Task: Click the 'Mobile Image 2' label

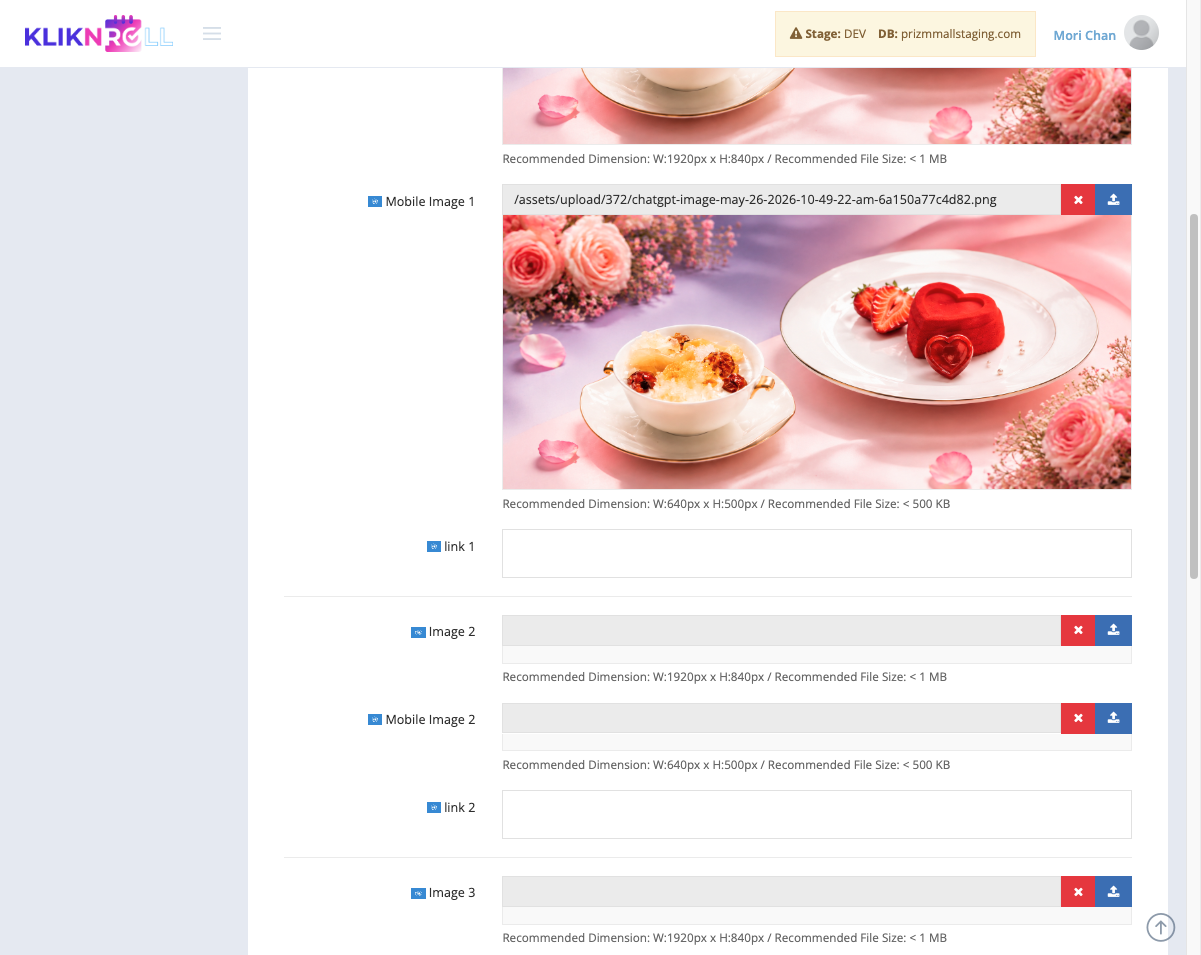Action: [430, 720]
